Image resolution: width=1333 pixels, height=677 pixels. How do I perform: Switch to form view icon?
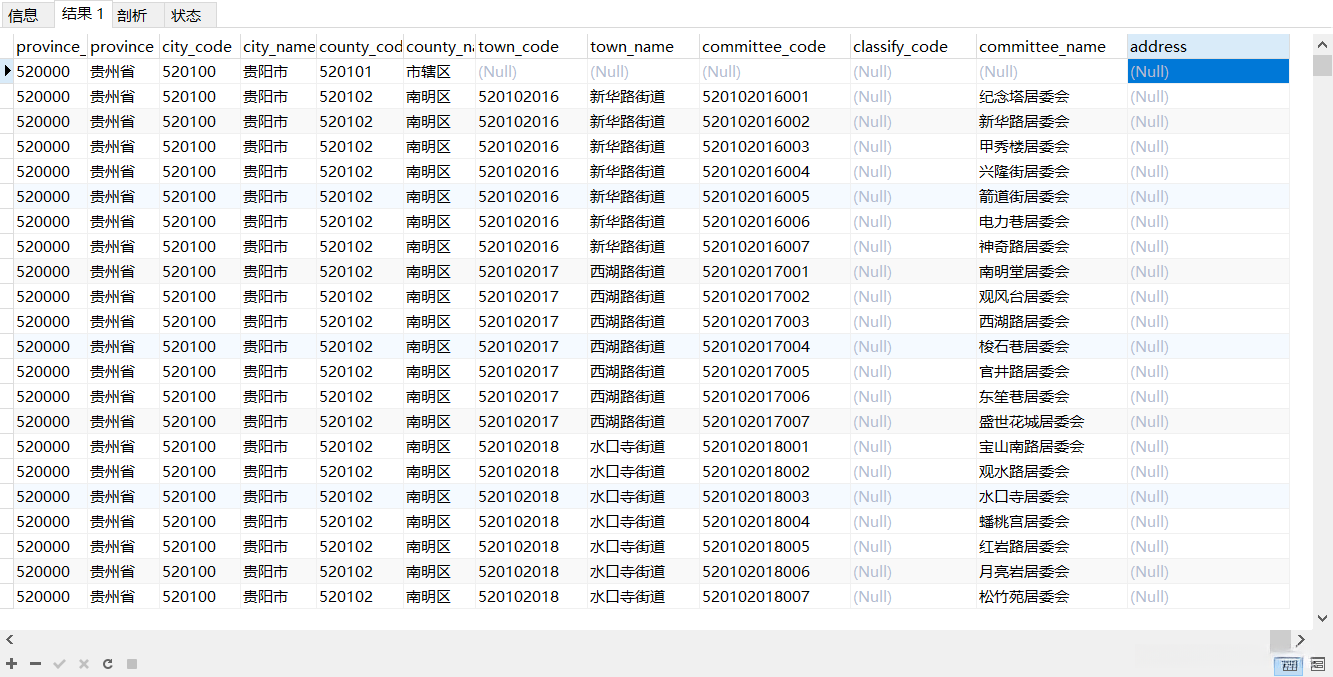[1317, 664]
